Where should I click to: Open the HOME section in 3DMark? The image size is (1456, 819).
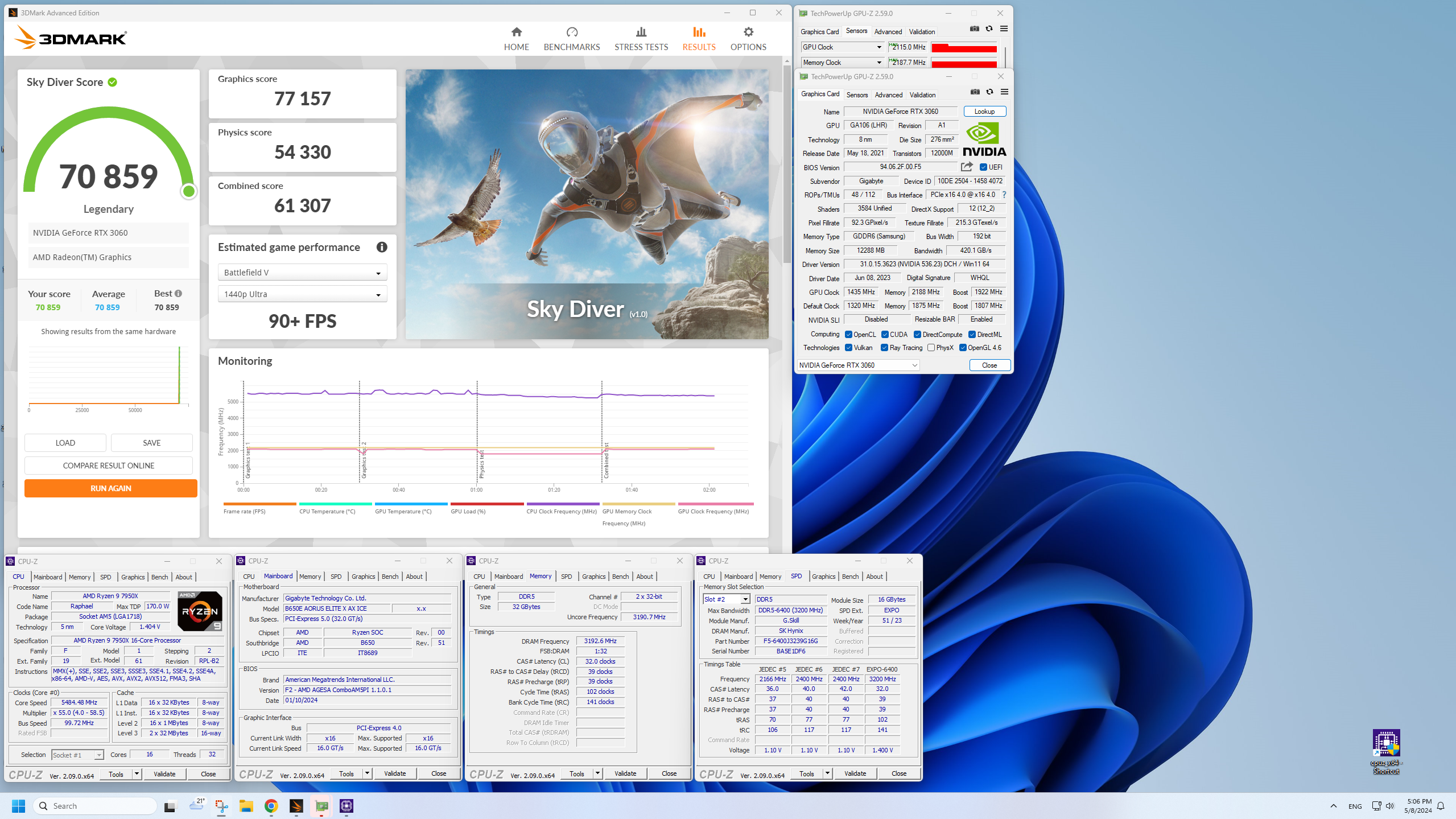(516, 39)
